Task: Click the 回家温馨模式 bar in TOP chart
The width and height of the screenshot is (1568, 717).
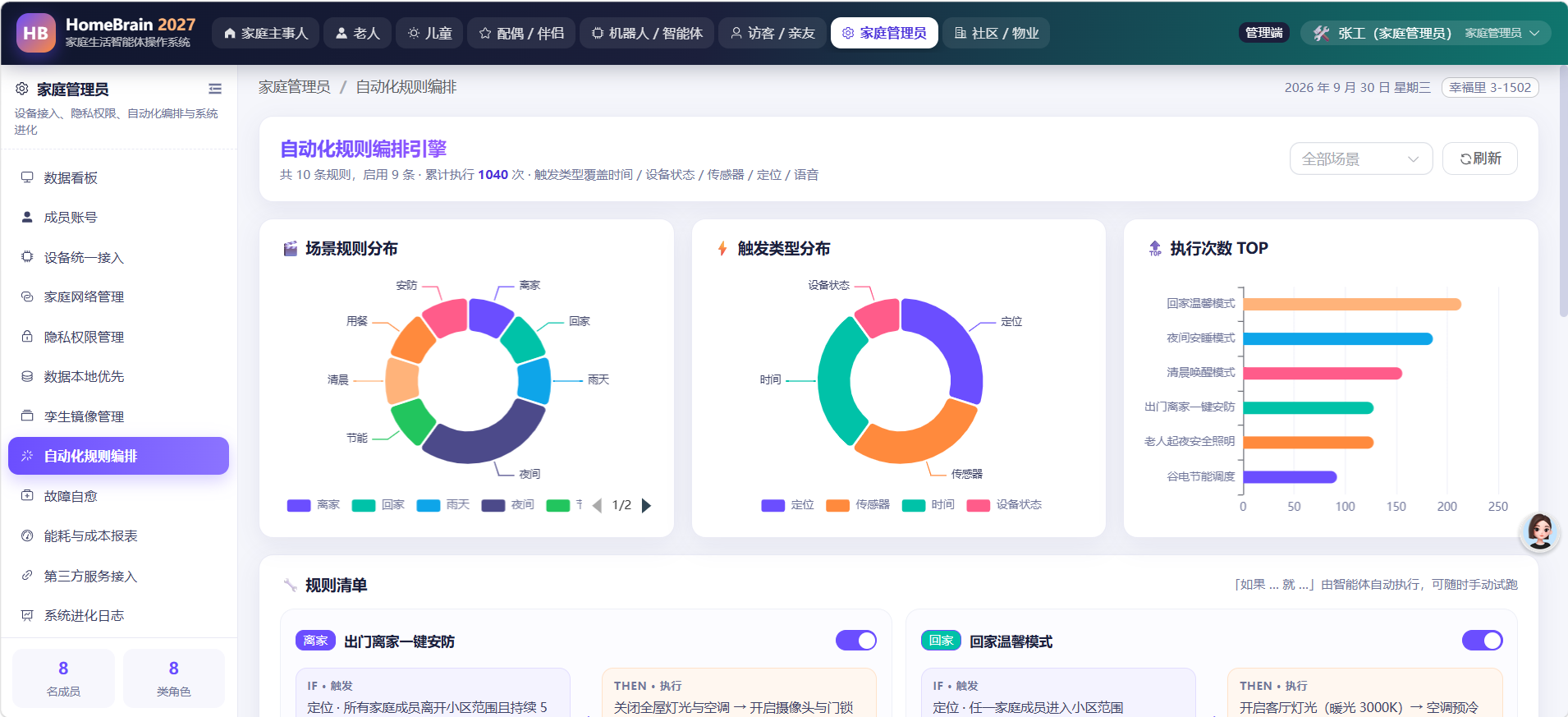Action: [x=1352, y=305]
